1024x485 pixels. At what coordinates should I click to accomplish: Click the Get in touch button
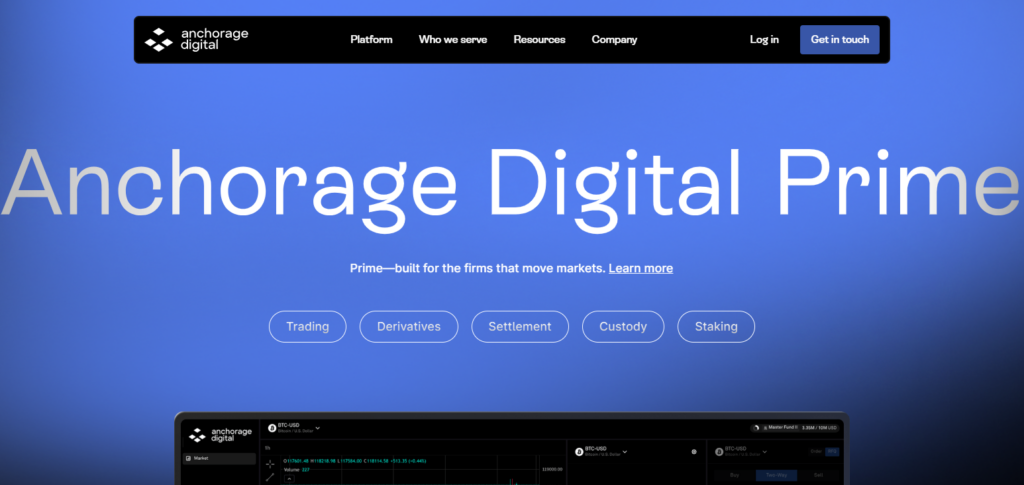pyautogui.click(x=840, y=39)
